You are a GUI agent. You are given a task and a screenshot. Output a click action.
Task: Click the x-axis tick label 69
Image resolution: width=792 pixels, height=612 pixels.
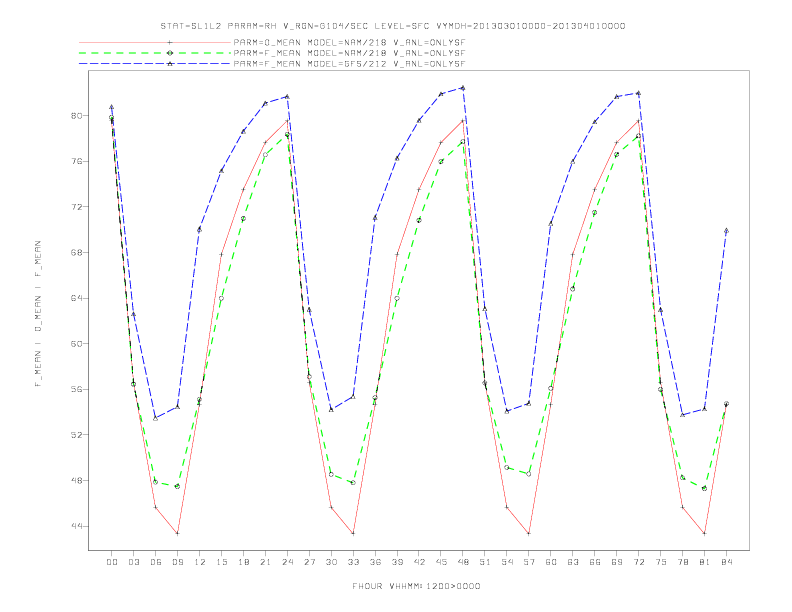[x=617, y=562]
